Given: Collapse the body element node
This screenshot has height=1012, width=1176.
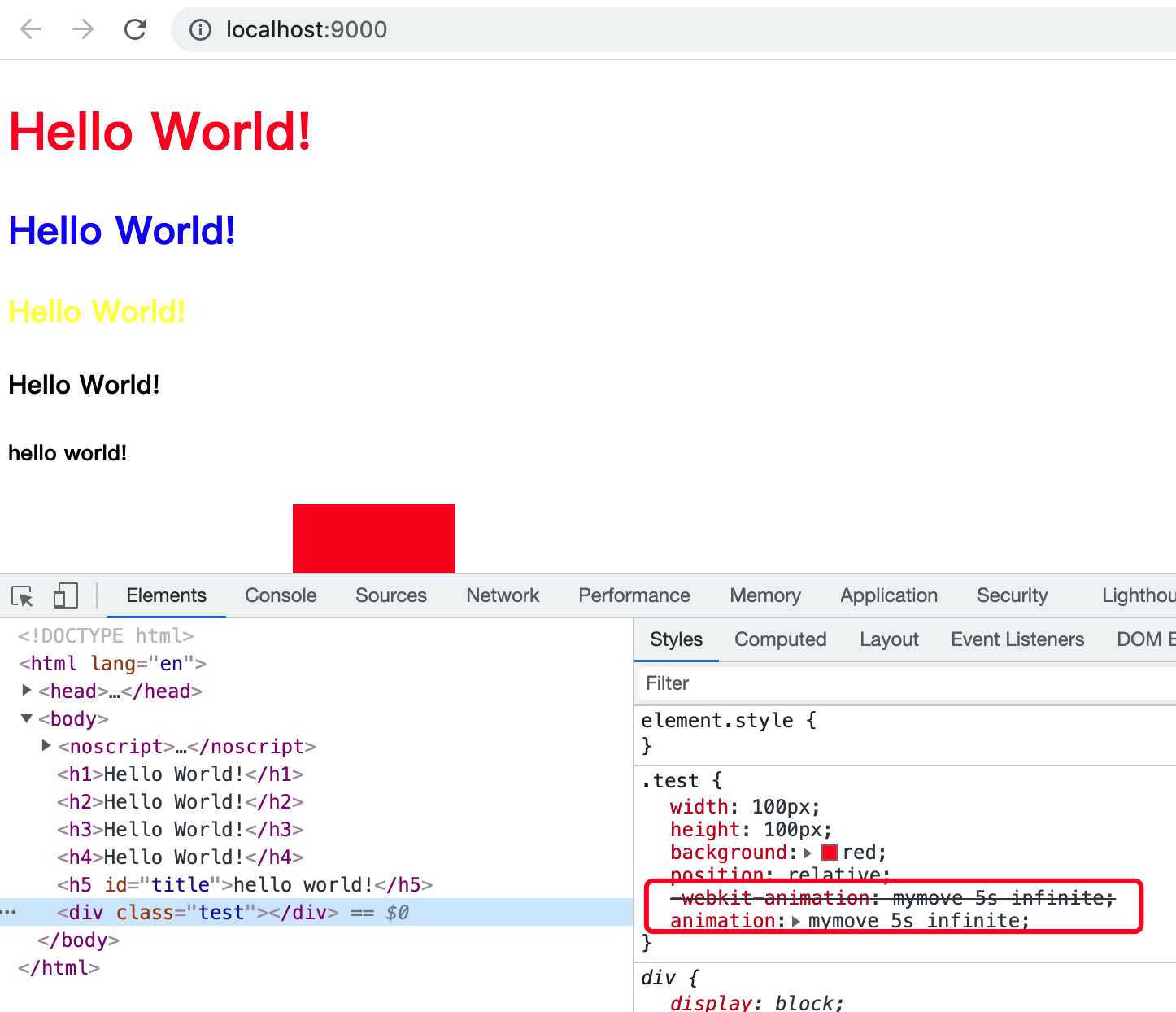Looking at the screenshot, I should 27,718.
